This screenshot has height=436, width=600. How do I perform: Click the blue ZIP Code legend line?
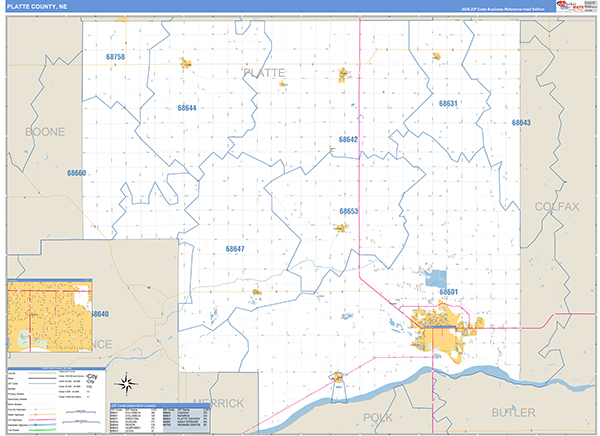pos(42,383)
